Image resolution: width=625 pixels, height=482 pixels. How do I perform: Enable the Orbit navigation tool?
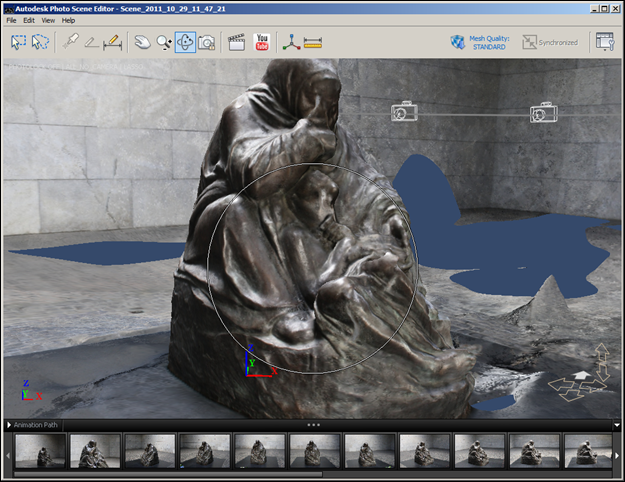185,42
